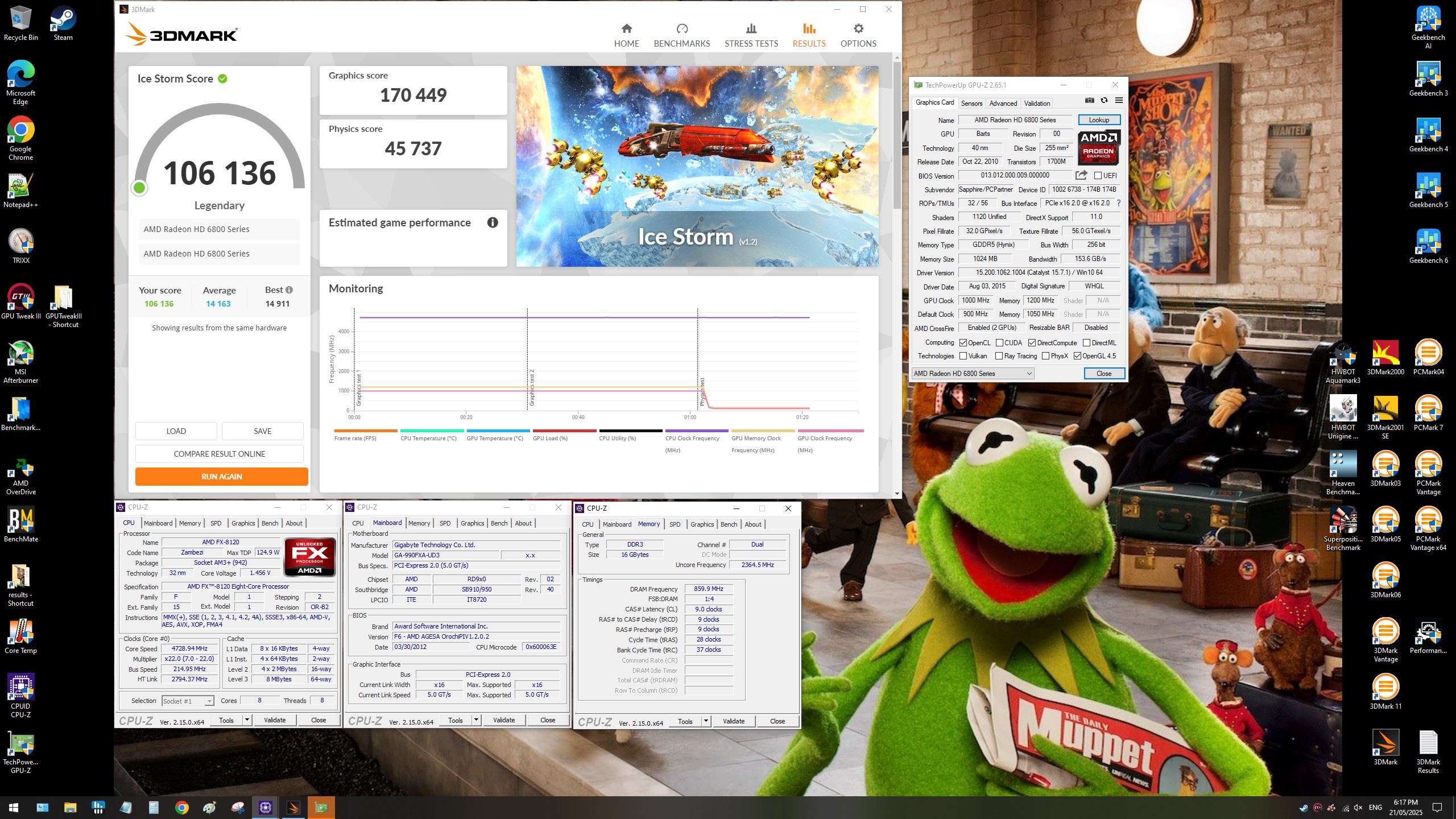This screenshot has width=1456, height=819.
Task: Click the BIOS export arrow icon in GPU-Z
Action: (1081, 175)
